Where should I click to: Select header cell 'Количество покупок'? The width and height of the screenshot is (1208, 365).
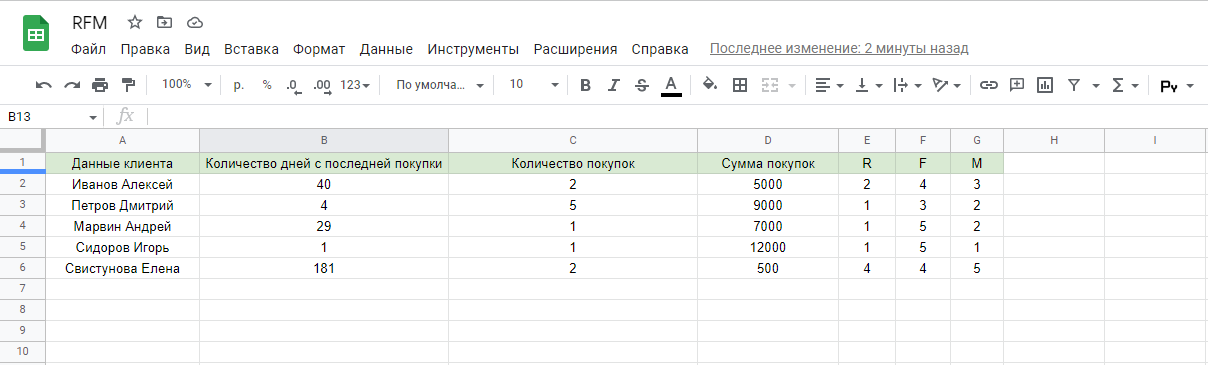pyautogui.click(x=573, y=163)
